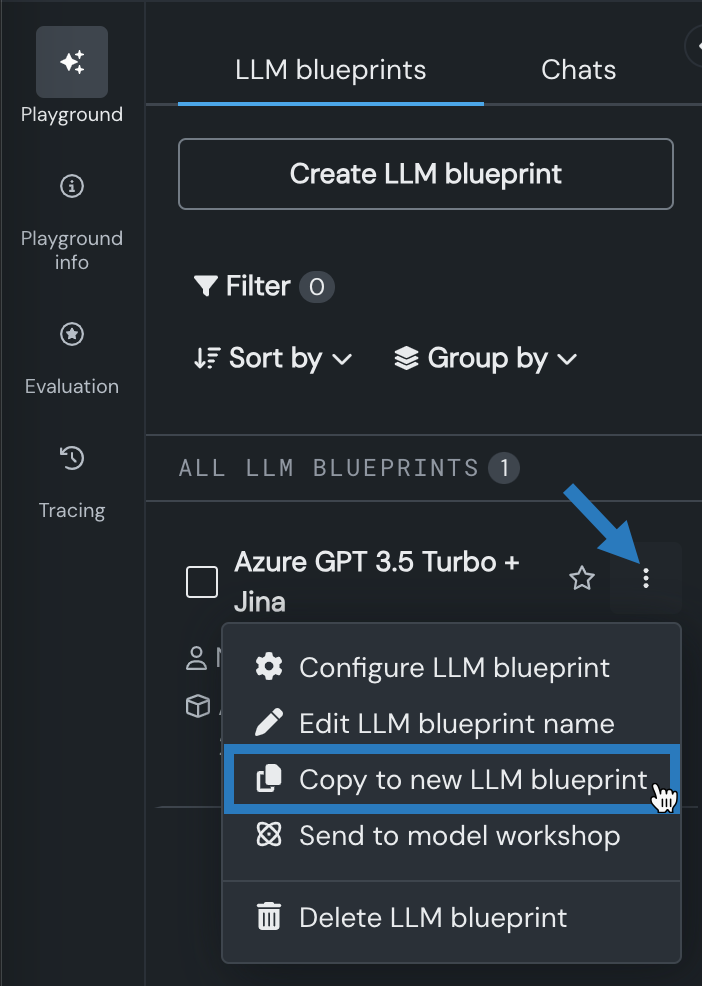This screenshot has height=986, width=702.
Task: Open the Playground sparkle icon
Action: coord(72,62)
